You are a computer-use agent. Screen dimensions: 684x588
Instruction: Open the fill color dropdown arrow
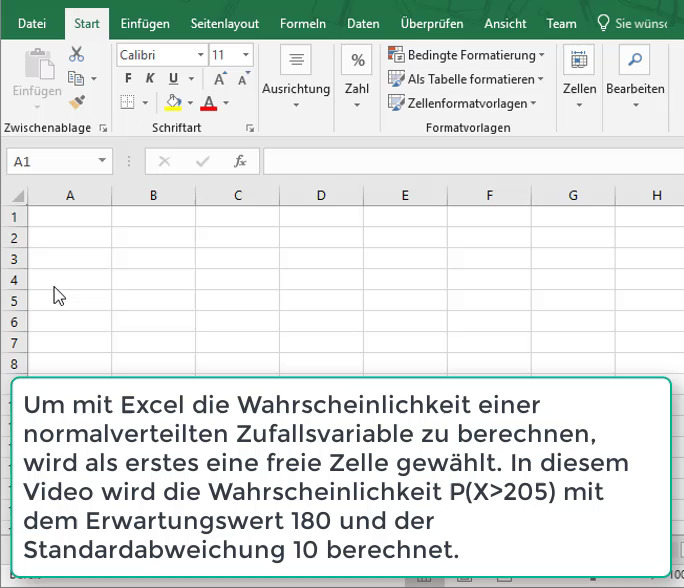click(190, 103)
